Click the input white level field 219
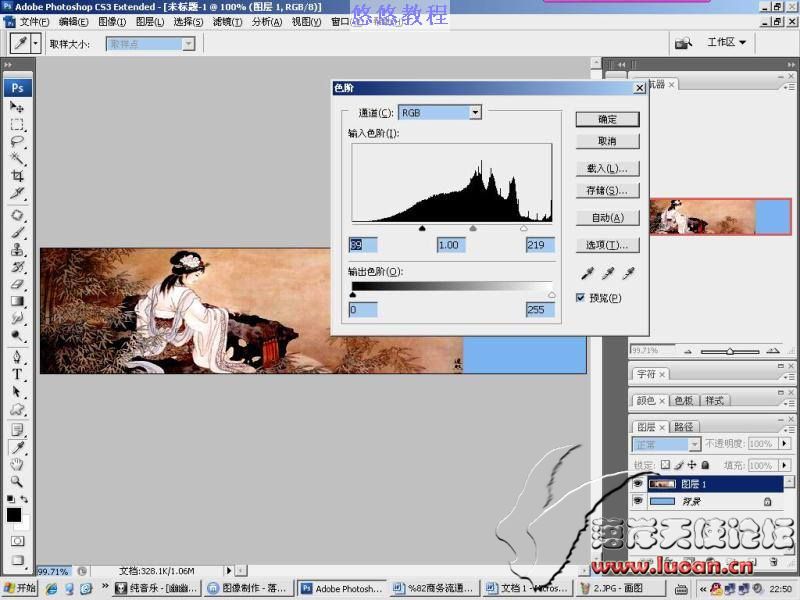800x600 pixels. click(540, 245)
